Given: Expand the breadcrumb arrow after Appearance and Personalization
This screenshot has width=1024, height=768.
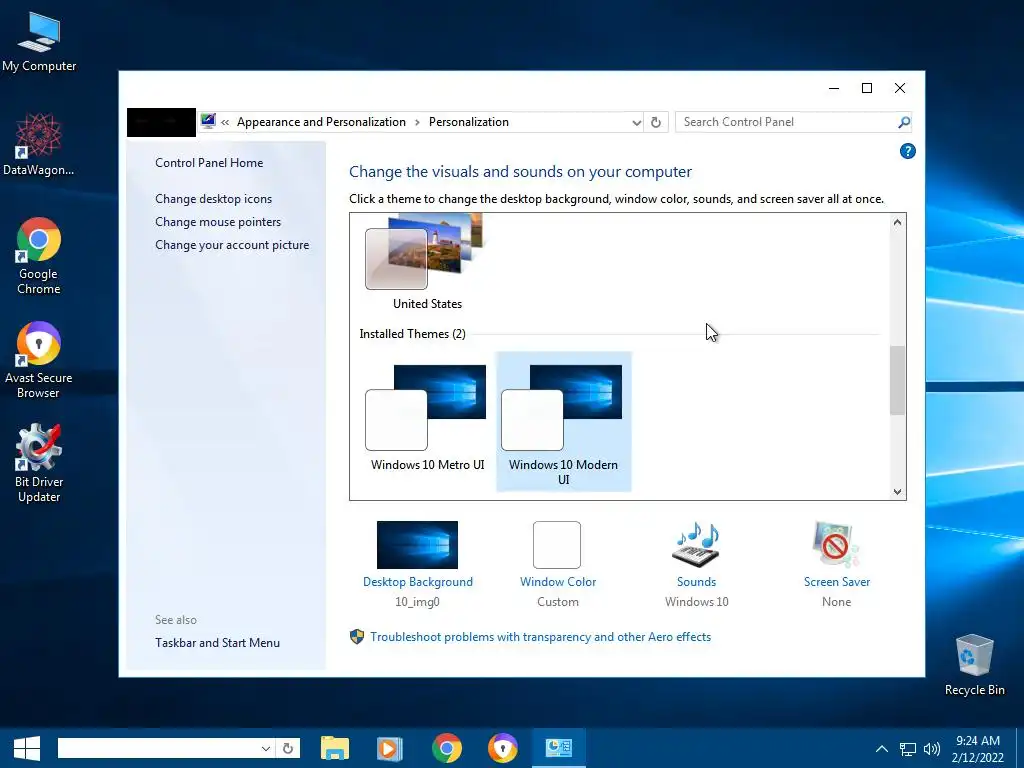Looking at the screenshot, I should (417, 122).
